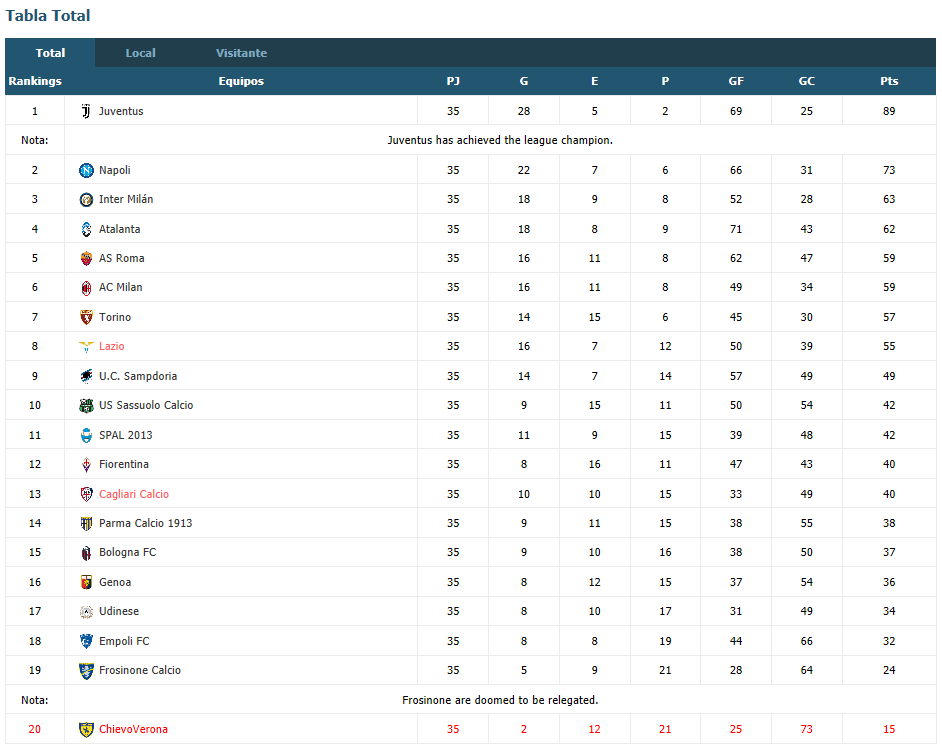Image resolution: width=942 pixels, height=744 pixels.
Task: Open the Empoli FC team link
Action: point(124,641)
